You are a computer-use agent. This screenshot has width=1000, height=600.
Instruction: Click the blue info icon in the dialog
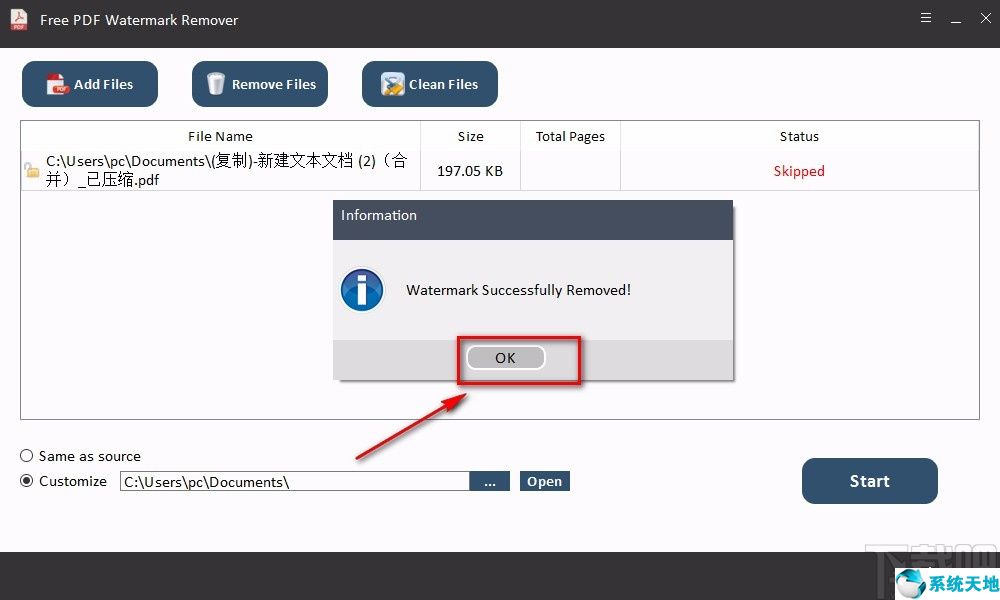pos(362,290)
